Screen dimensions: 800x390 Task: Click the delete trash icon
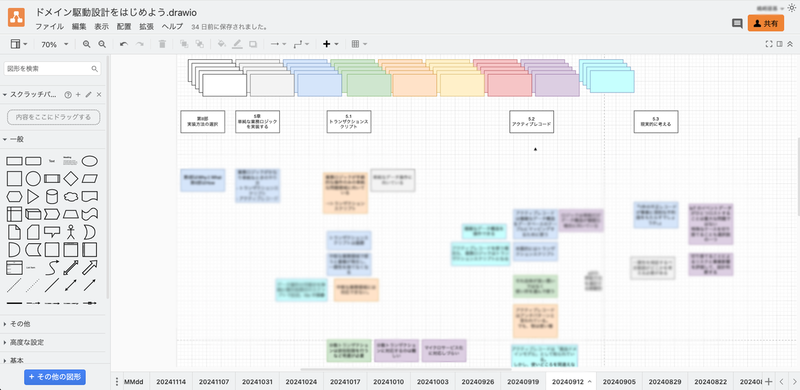click(x=162, y=44)
